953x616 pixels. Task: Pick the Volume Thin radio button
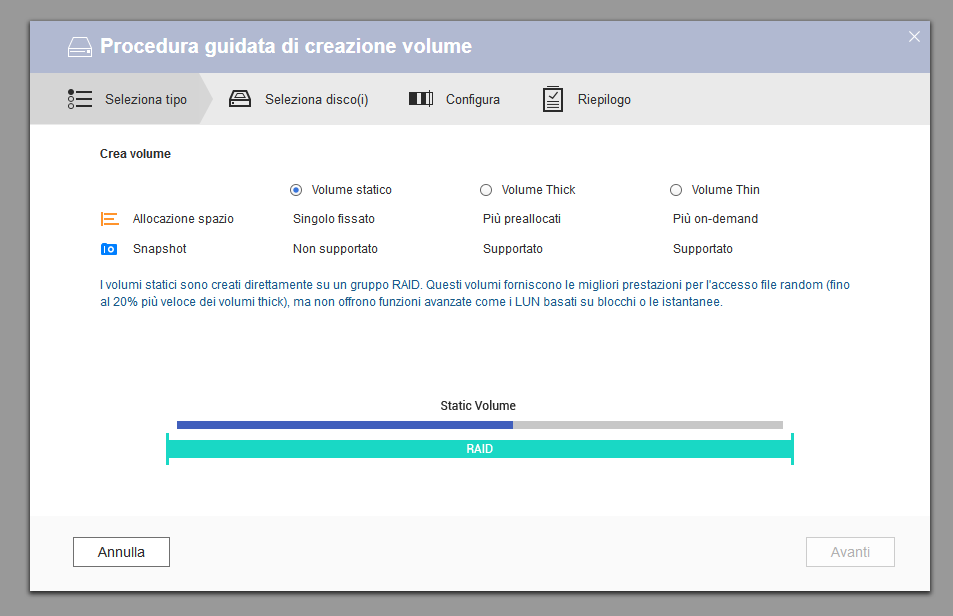pos(676,190)
